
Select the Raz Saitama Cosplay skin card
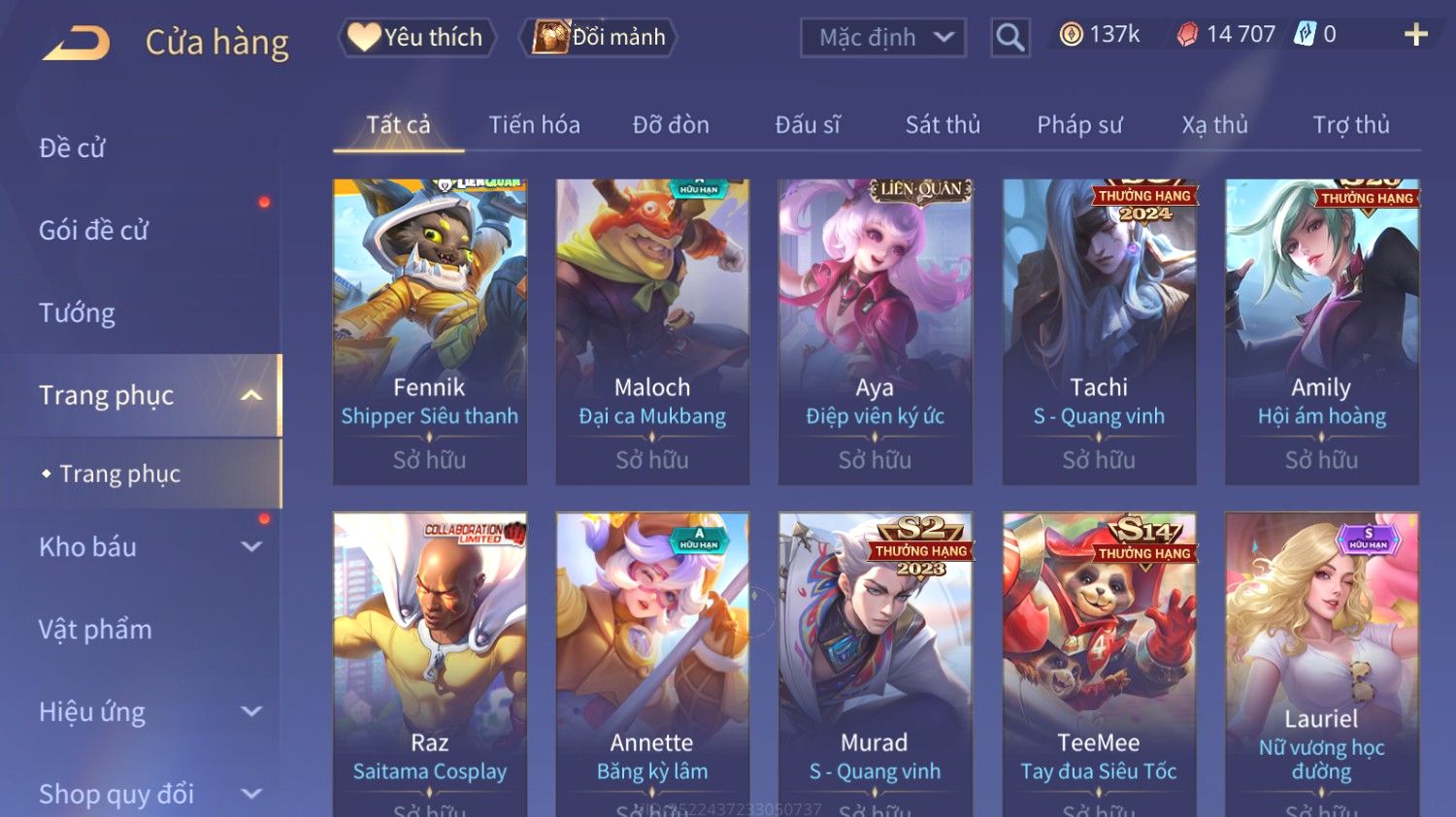429,665
